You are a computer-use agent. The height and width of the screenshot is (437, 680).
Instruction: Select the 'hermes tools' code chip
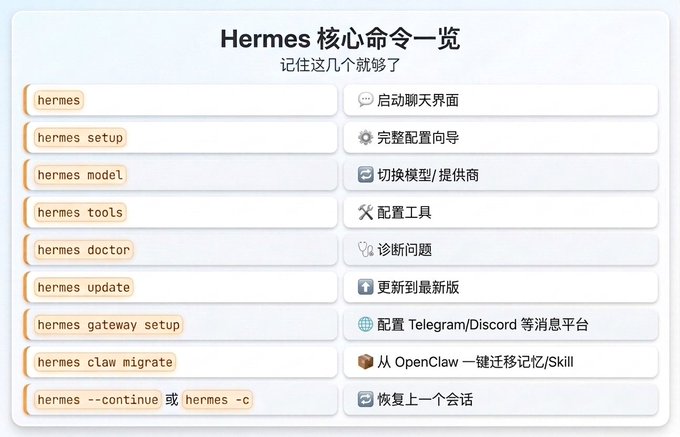click(x=80, y=213)
